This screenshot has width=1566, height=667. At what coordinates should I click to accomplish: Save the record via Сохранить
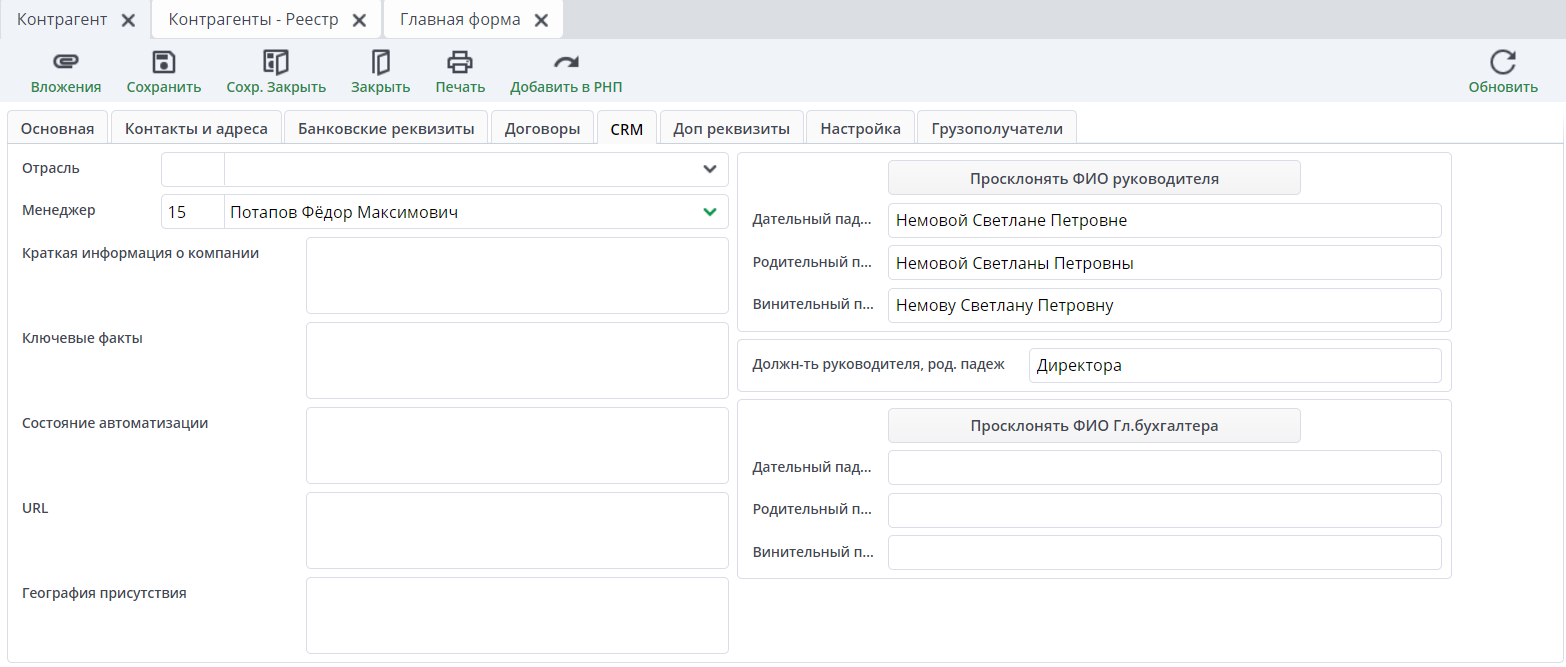point(163,70)
